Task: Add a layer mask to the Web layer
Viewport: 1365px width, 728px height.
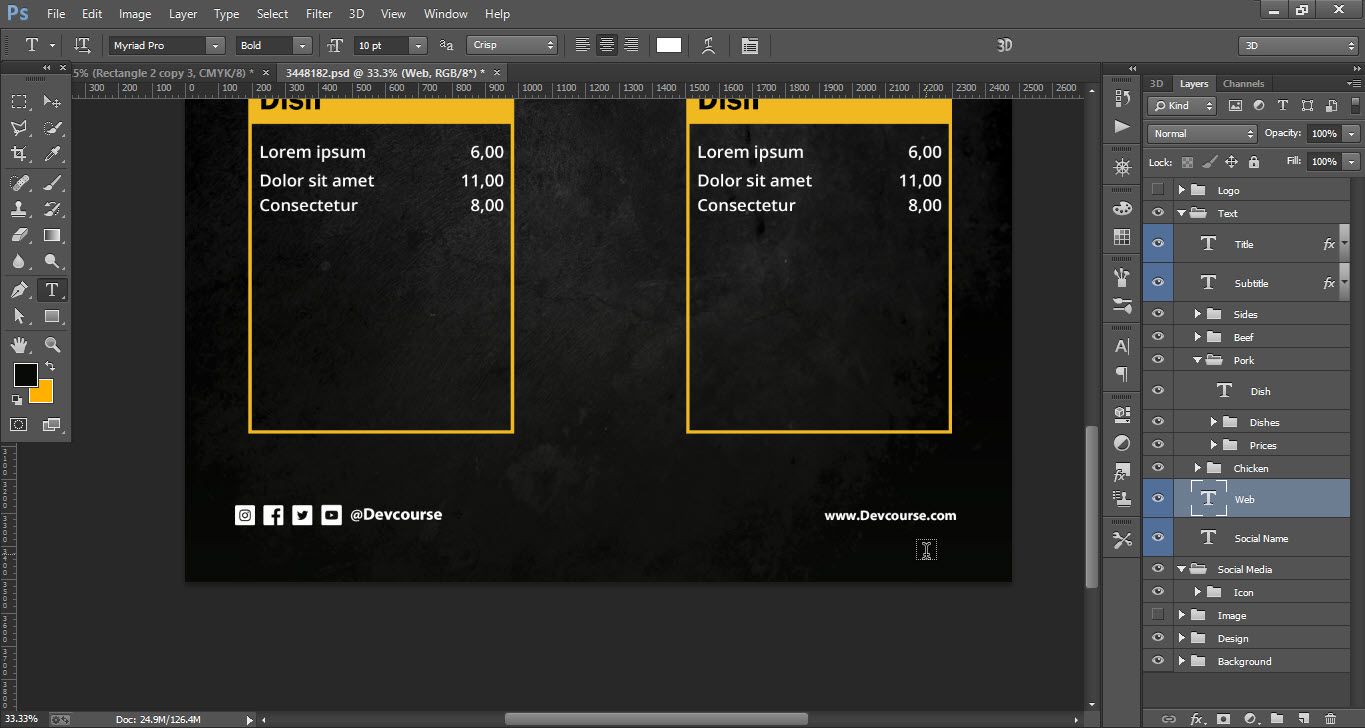Action: click(1224, 718)
